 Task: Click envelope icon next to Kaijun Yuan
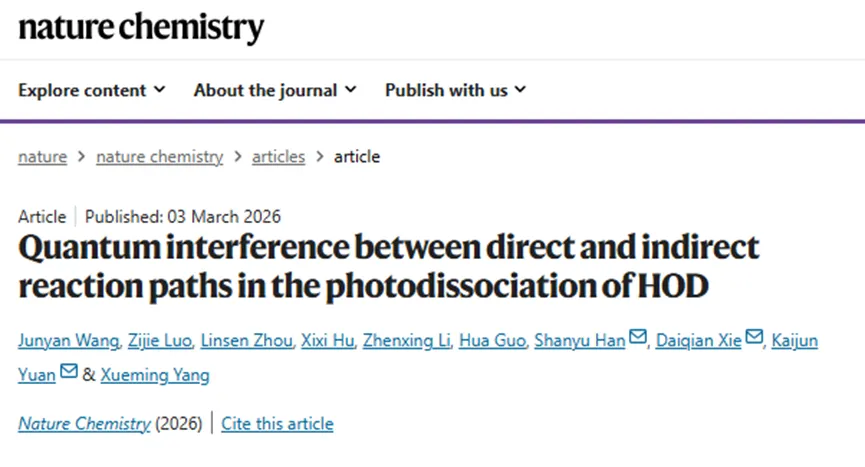pyautogui.click(x=68, y=374)
